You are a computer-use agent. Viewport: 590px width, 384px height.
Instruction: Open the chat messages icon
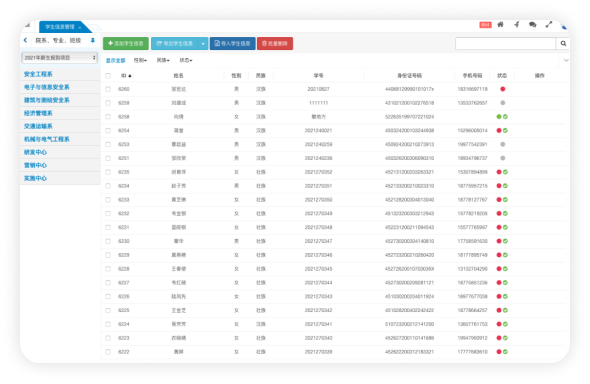[532, 25]
